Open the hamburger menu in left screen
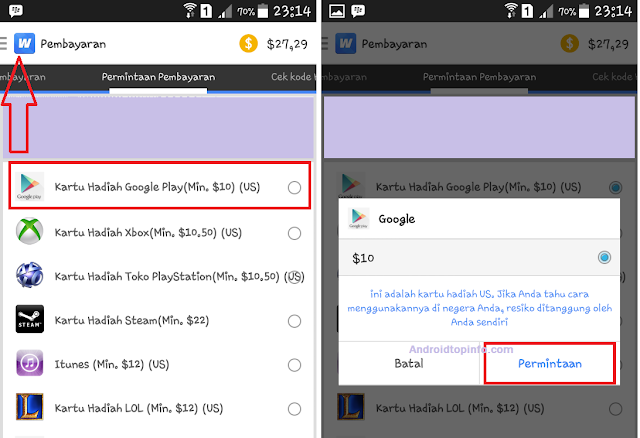Screen dimensions: 640x438 pos(4,43)
